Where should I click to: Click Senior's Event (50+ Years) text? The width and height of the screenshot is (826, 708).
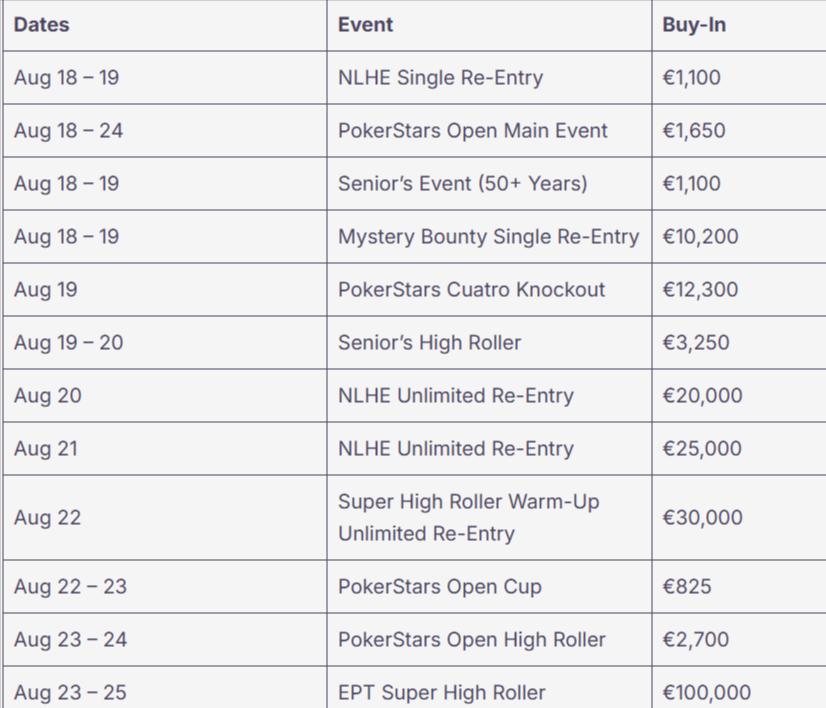[463, 184]
